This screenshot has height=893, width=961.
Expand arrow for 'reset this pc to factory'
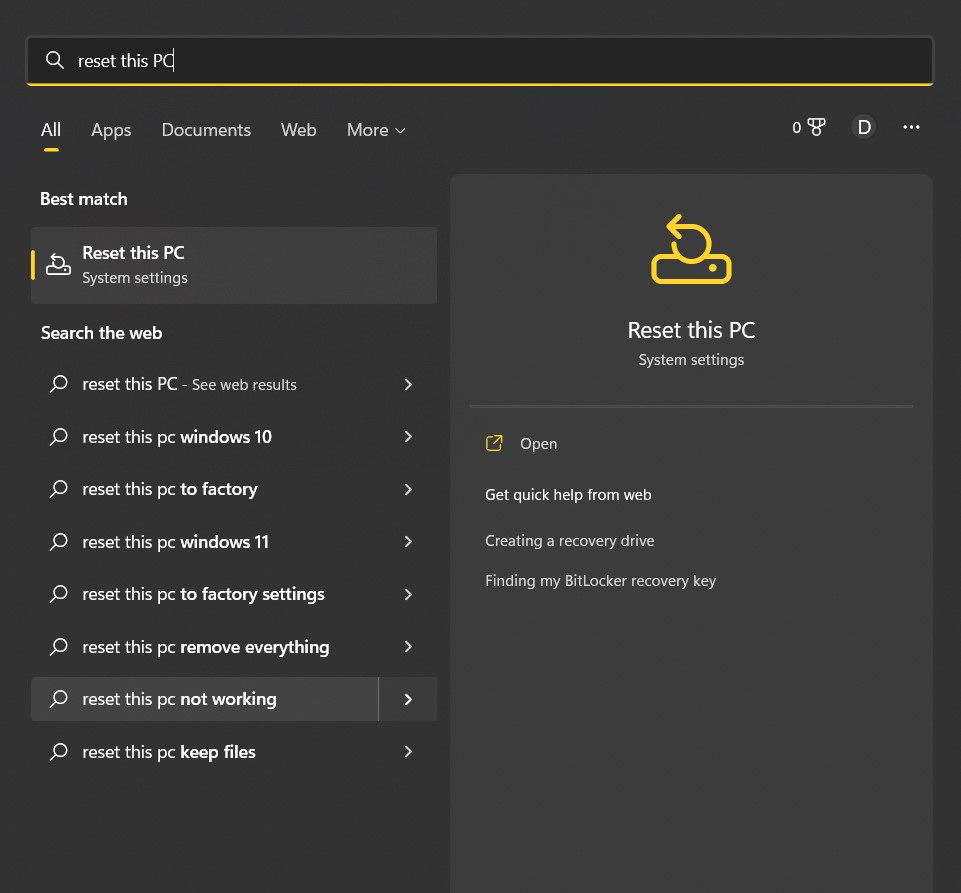click(408, 489)
